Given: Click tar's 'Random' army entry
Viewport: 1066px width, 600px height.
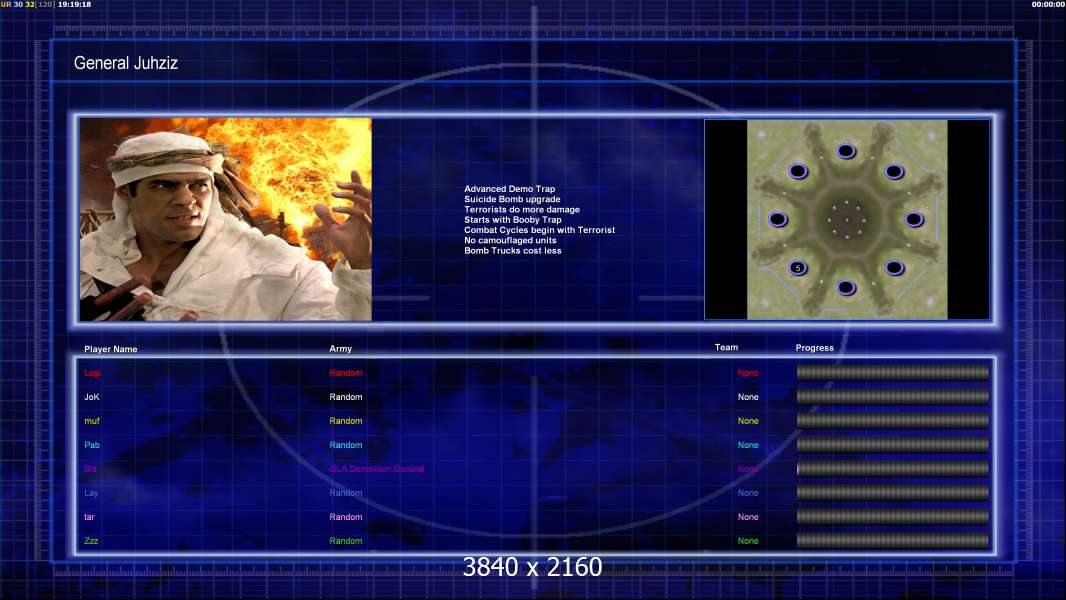Looking at the screenshot, I should coord(345,517).
